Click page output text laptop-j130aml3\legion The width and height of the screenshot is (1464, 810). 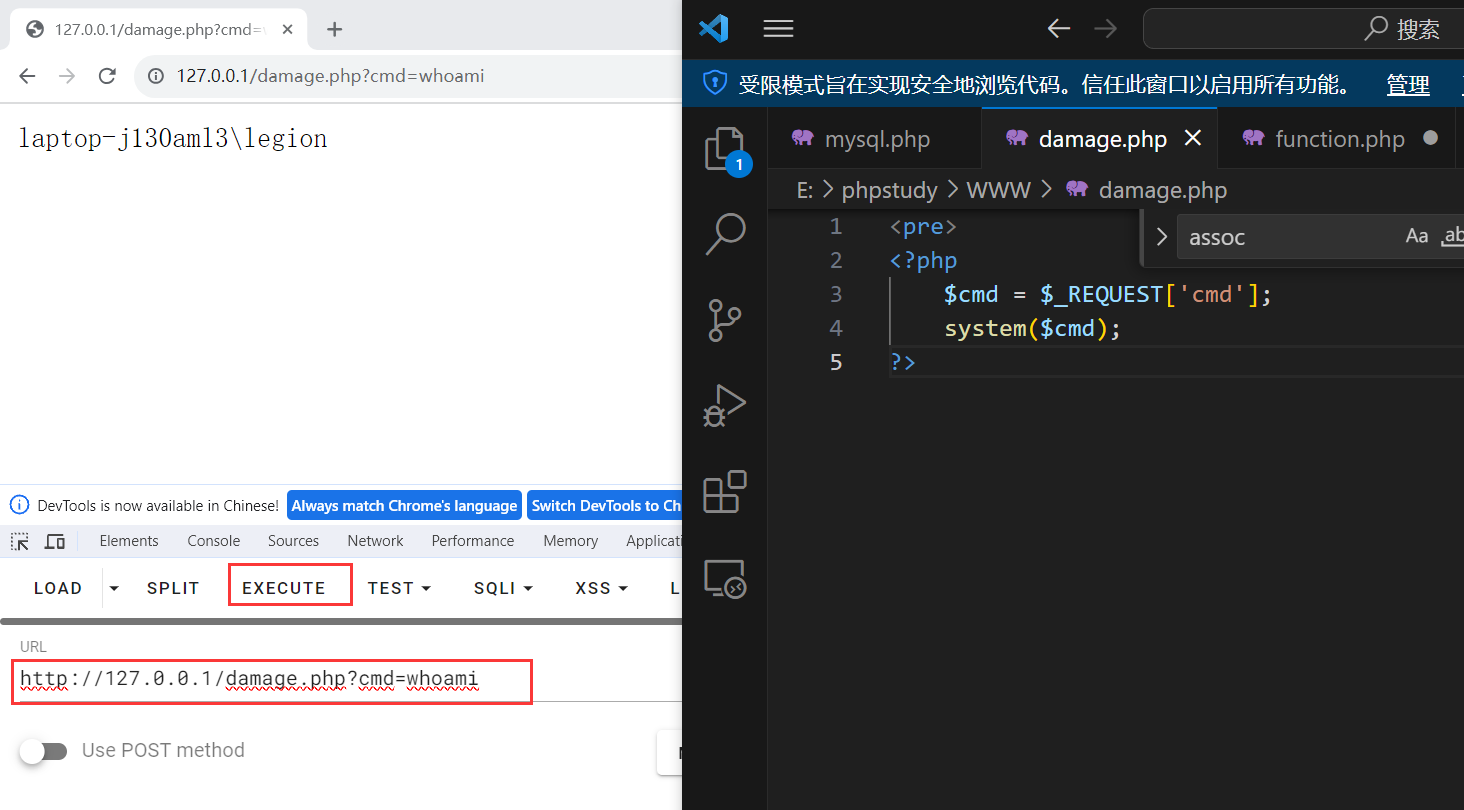[x=173, y=138]
